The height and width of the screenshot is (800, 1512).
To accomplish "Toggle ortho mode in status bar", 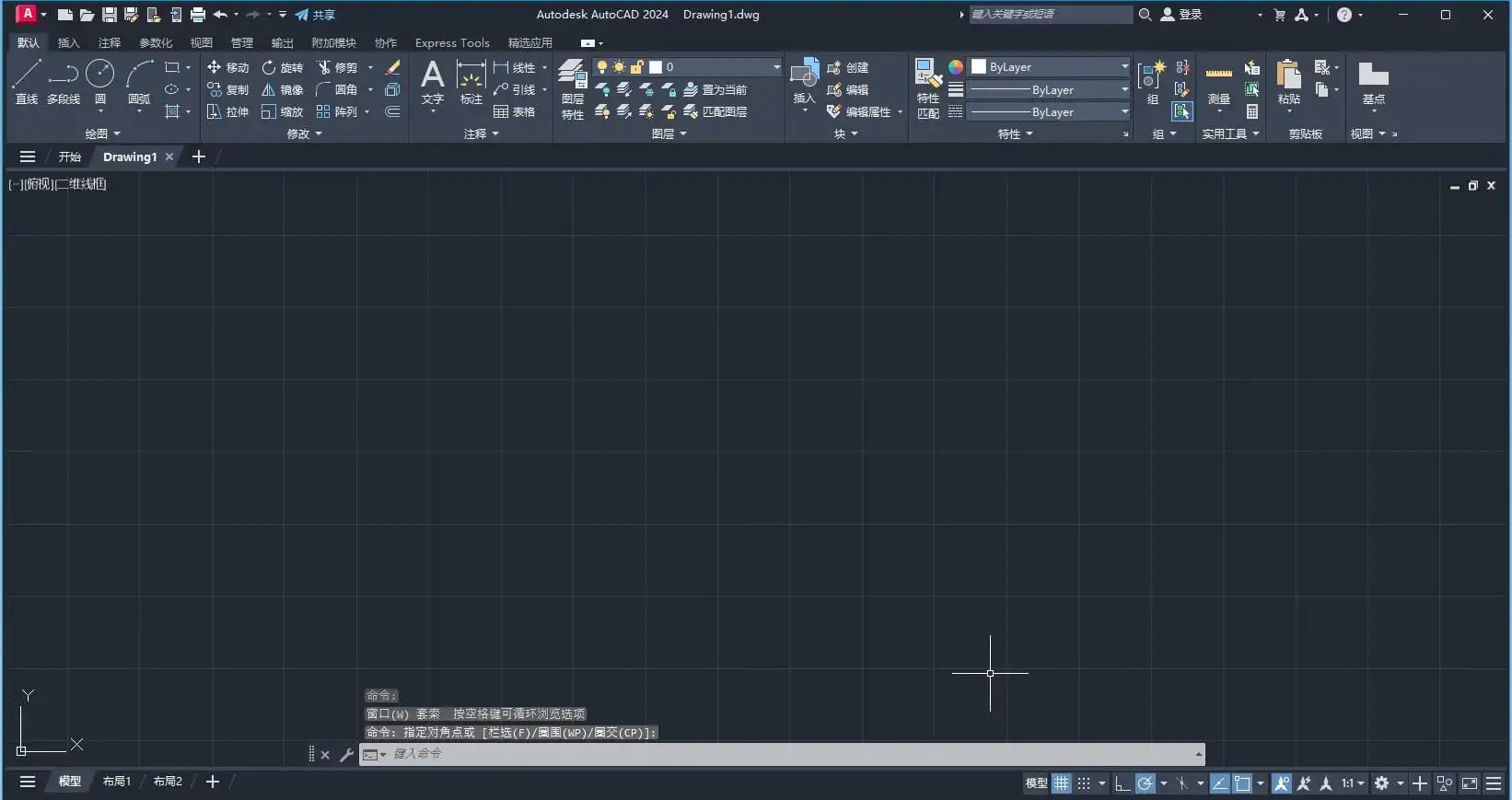I will [1122, 783].
